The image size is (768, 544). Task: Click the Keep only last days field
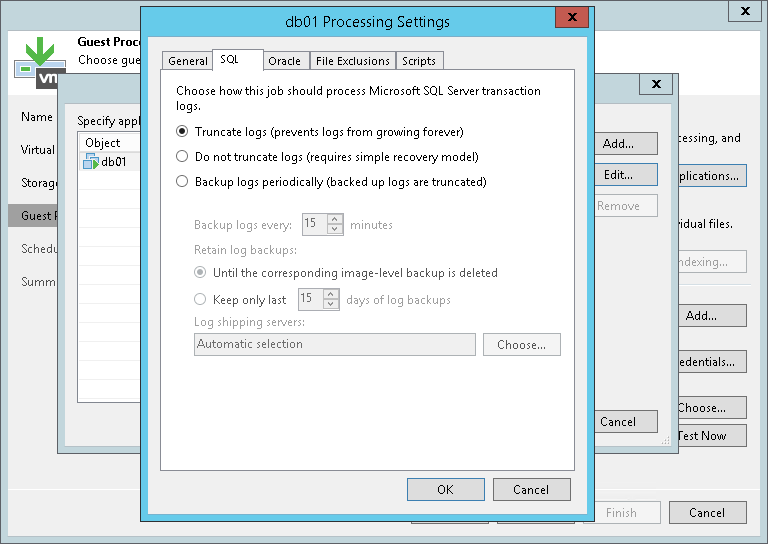click(311, 299)
